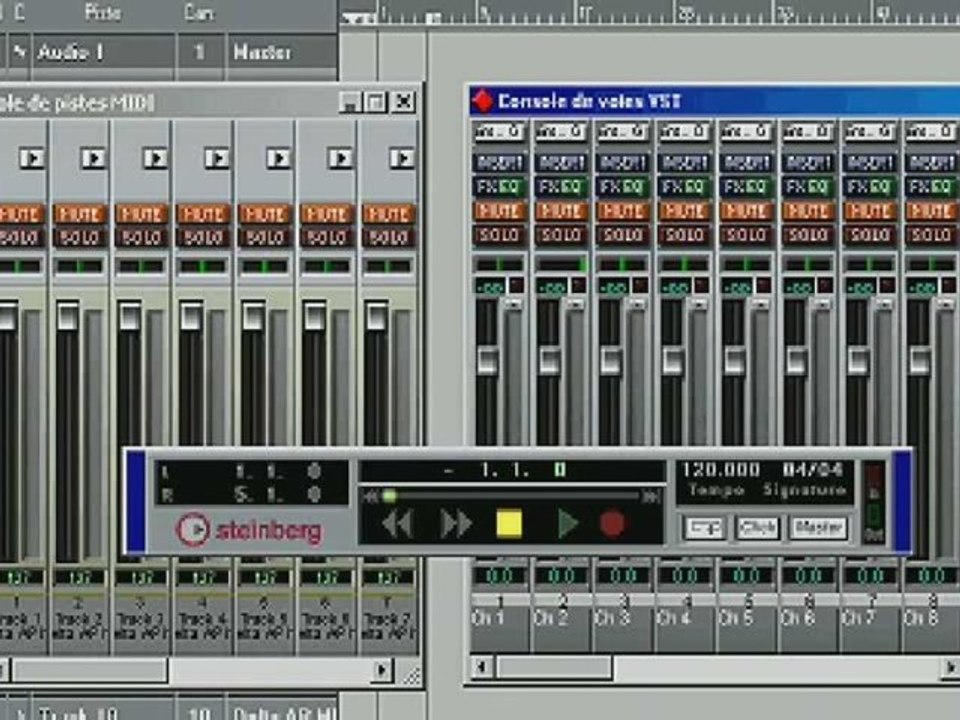This screenshot has height=720, width=960.
Task: Click the Ch 4 volume fader handle
Action: 672,361
